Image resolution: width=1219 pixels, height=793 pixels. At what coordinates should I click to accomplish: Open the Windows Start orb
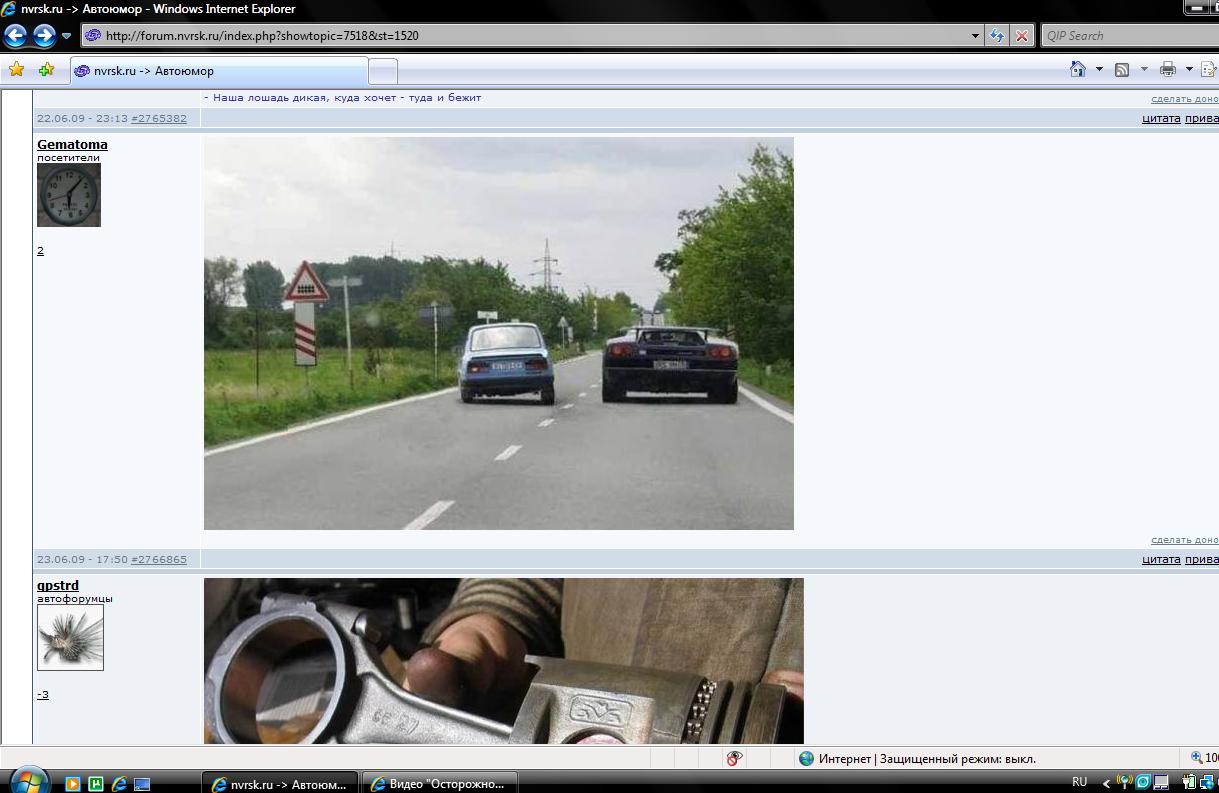click(27, 781)
